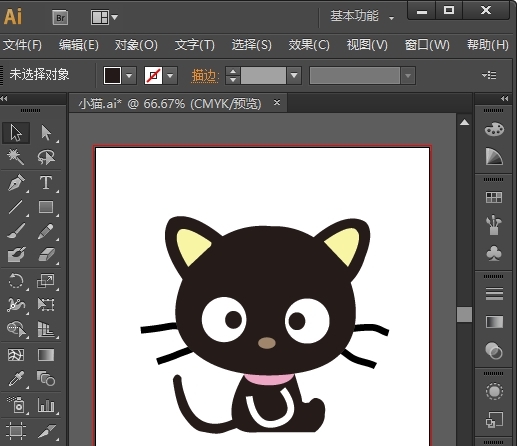Select the Lasso tool

(x=46, y=157)
